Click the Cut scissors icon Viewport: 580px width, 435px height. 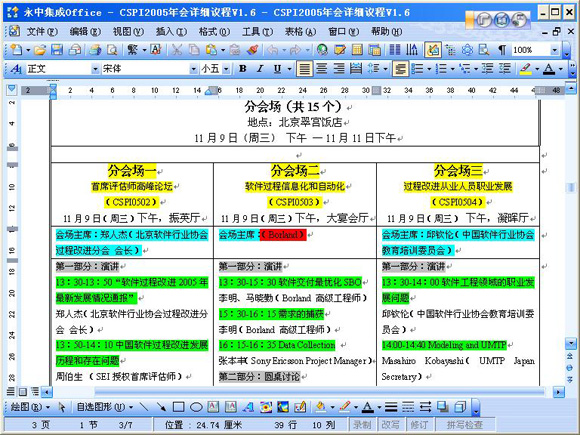177,50
